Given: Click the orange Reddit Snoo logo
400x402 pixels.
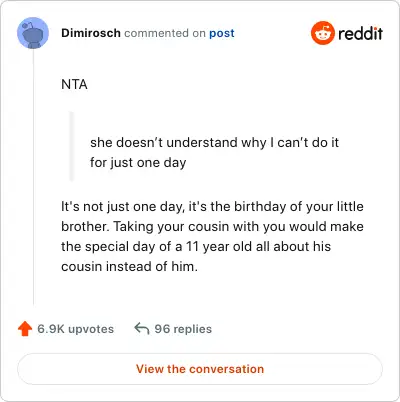Looking at the screenshot, I should point(322,33).
